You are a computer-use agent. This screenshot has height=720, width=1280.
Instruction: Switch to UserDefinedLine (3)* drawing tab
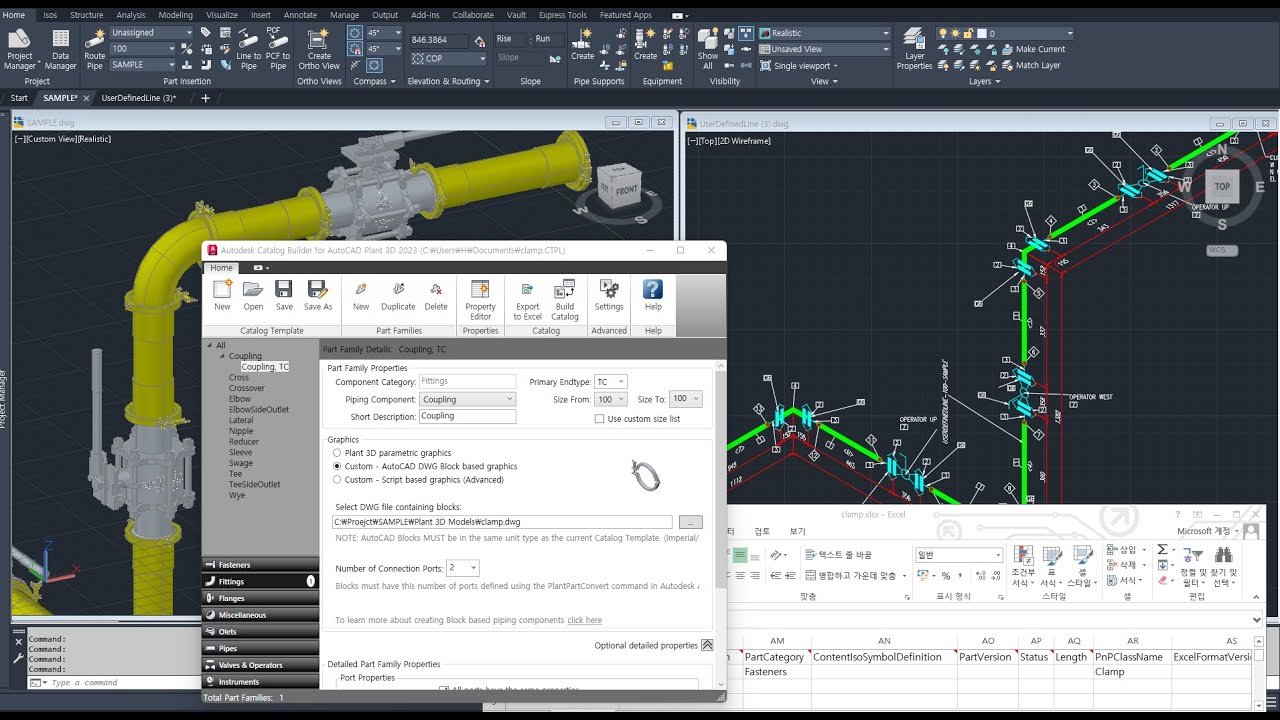pyautogui.click(x=139, y=98)
